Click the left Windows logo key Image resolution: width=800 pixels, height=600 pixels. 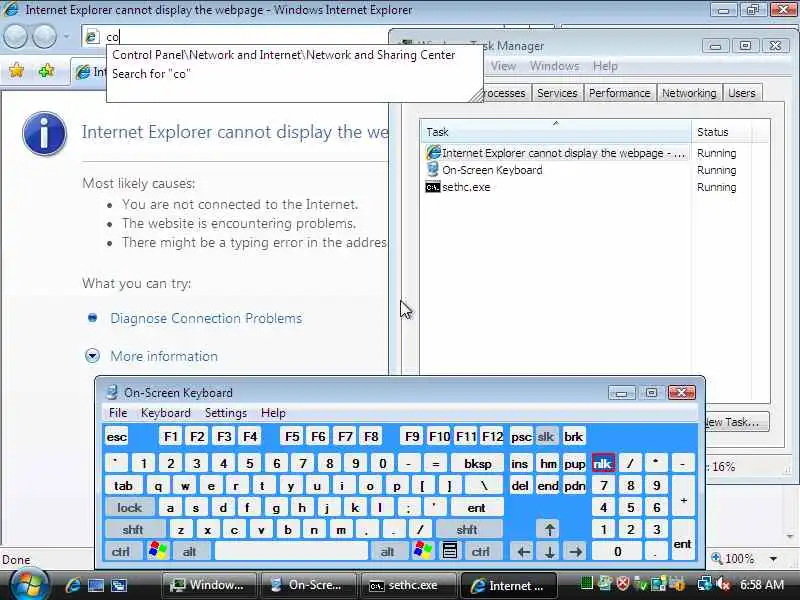(x=158, y=552)
